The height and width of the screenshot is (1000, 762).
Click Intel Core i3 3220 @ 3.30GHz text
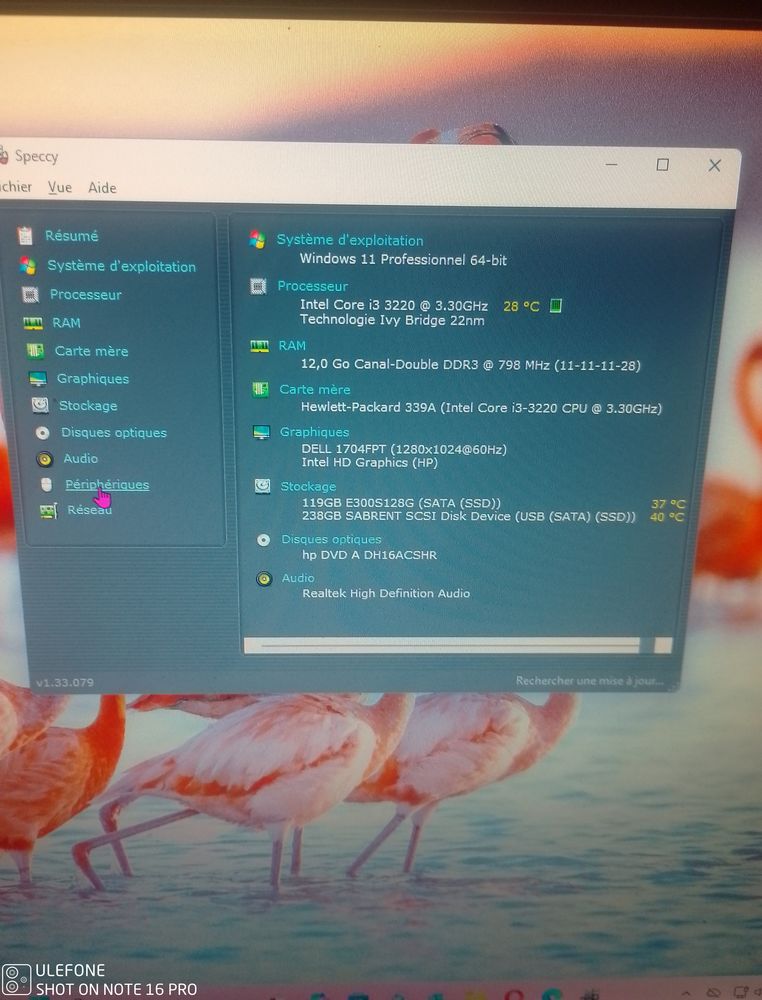393,305
